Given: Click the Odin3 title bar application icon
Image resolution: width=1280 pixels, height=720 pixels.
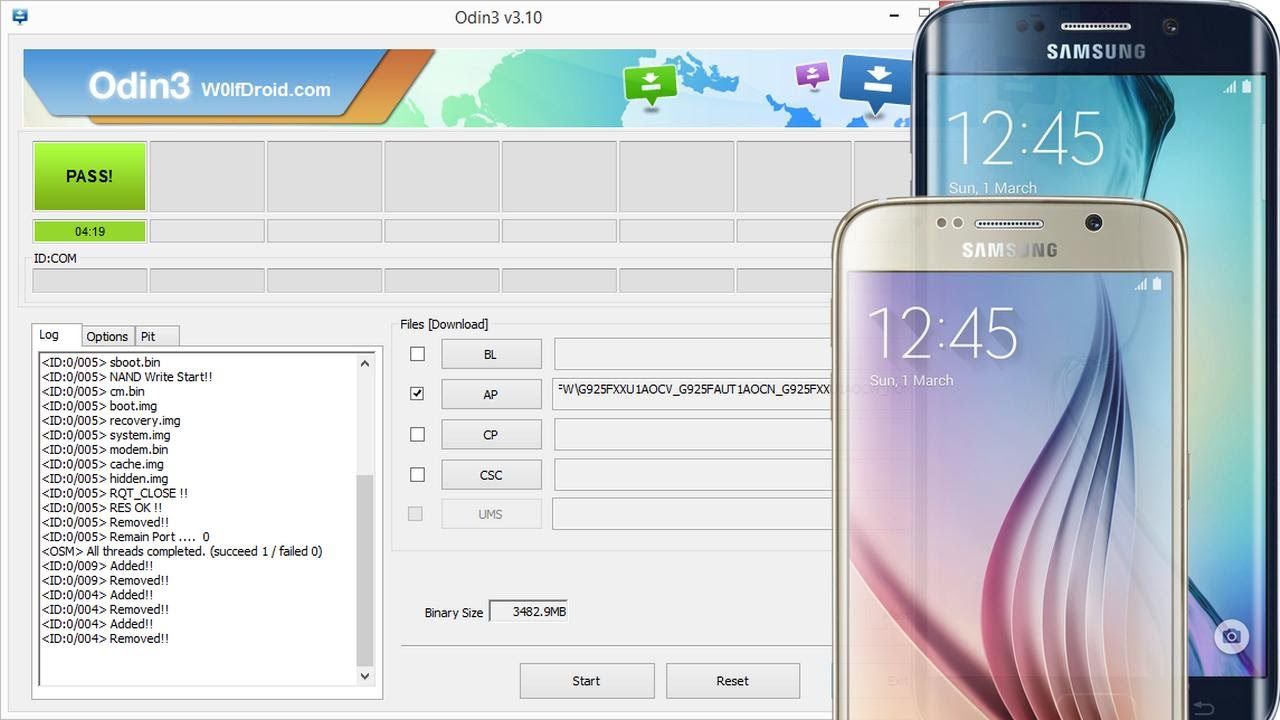Looking at the screenshot, I should pos(20,17).
